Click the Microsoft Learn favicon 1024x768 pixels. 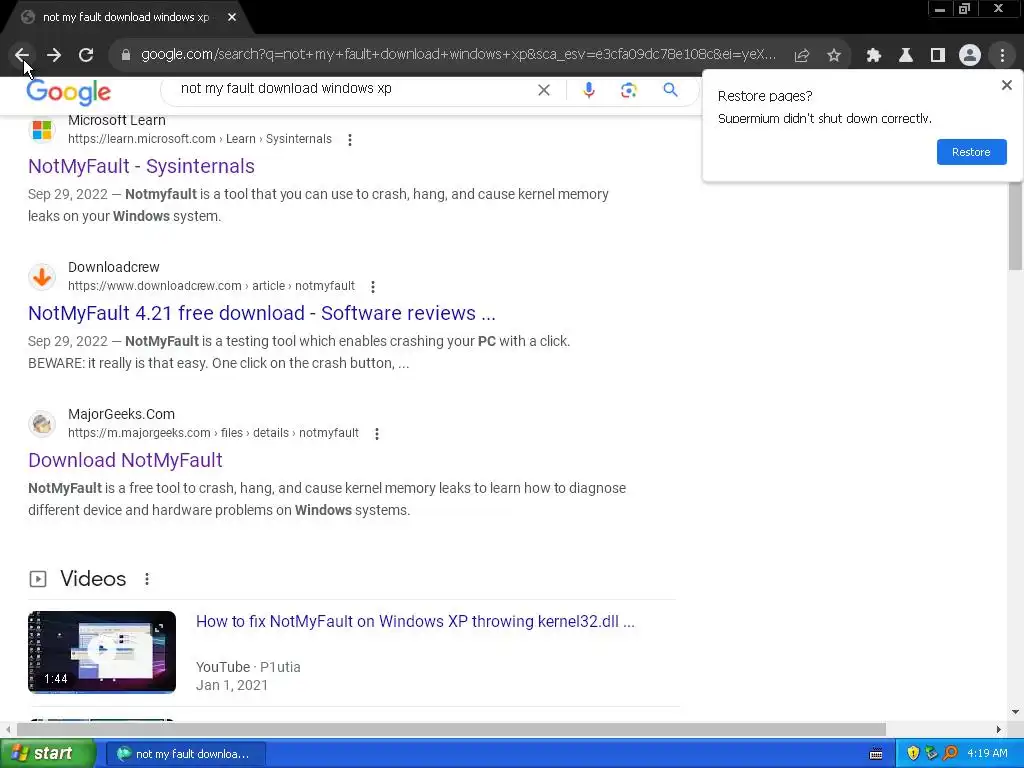click(42, 129)
